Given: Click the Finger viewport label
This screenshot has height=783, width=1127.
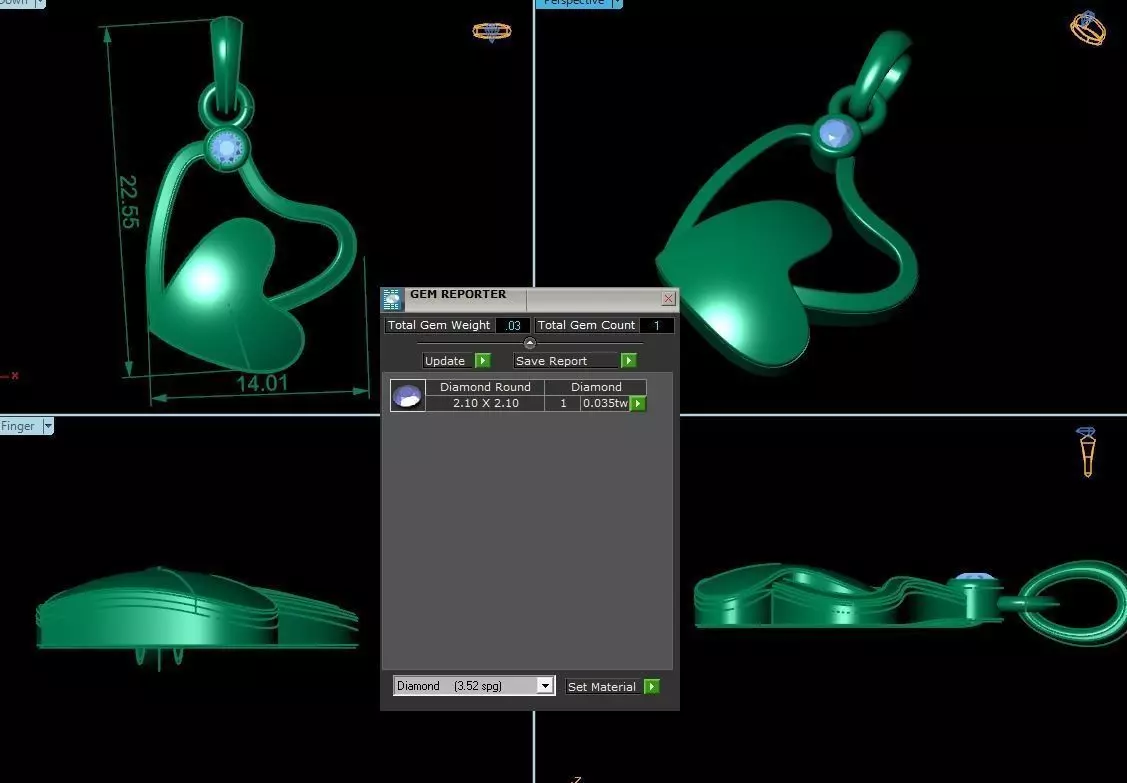Looking at the screenshot, I should coord(18,426).
